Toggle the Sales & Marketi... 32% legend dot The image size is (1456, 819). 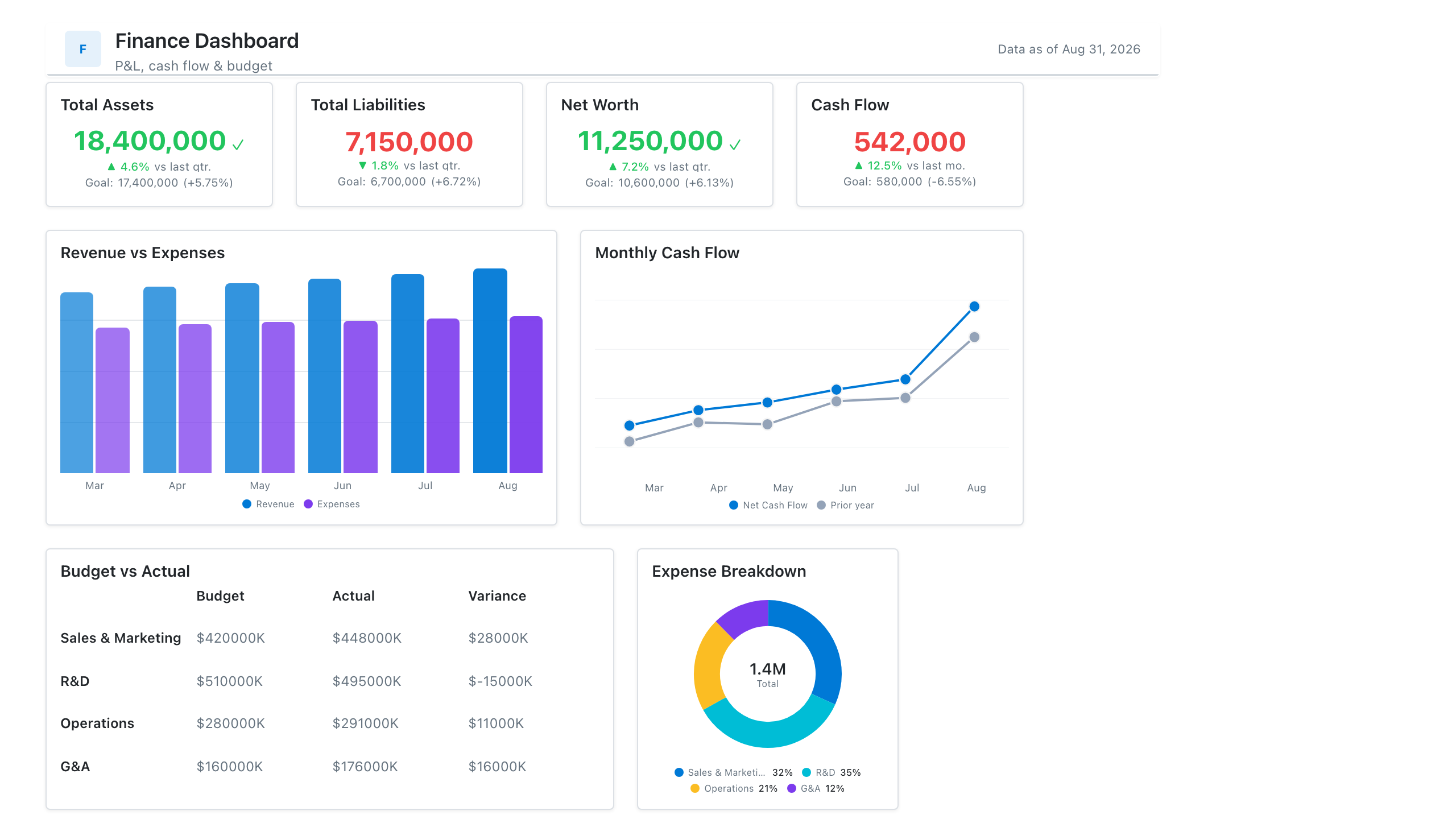[679, 772]
